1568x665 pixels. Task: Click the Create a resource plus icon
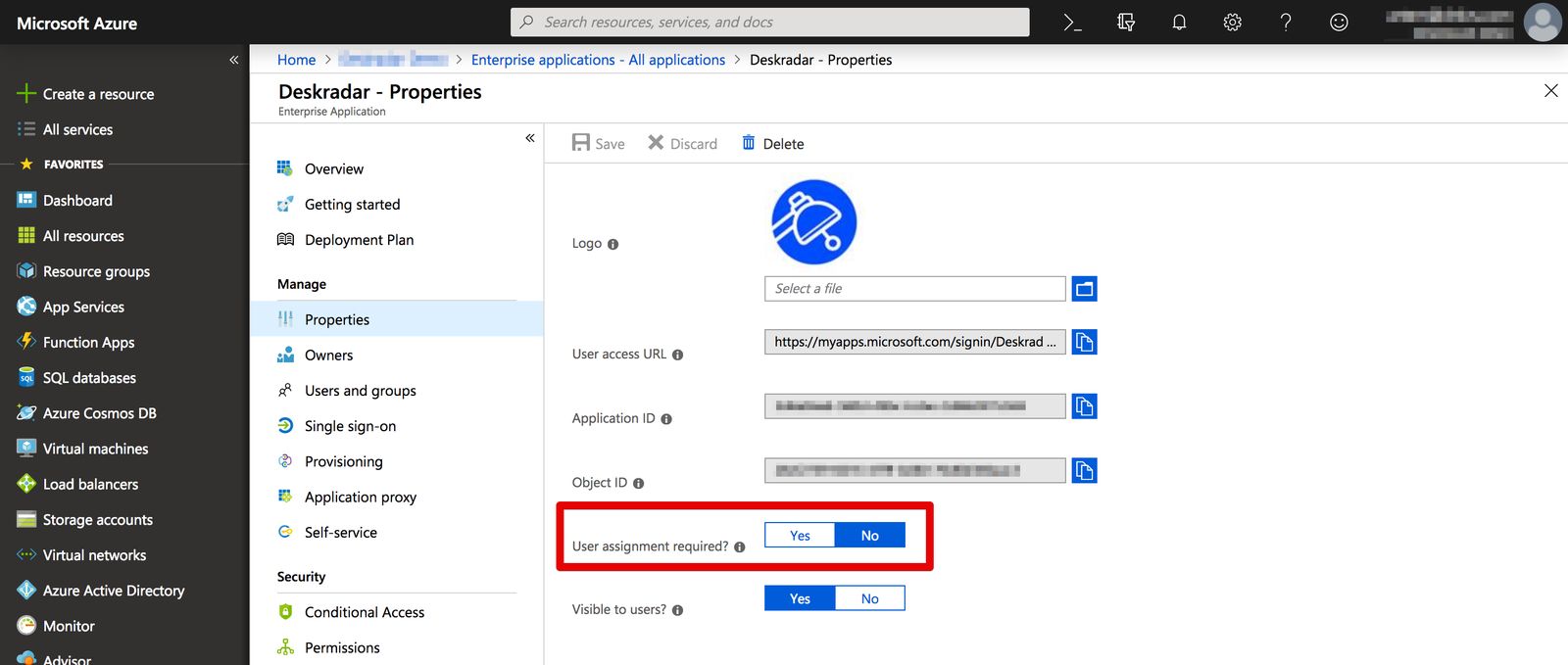(x=26, y=94)
